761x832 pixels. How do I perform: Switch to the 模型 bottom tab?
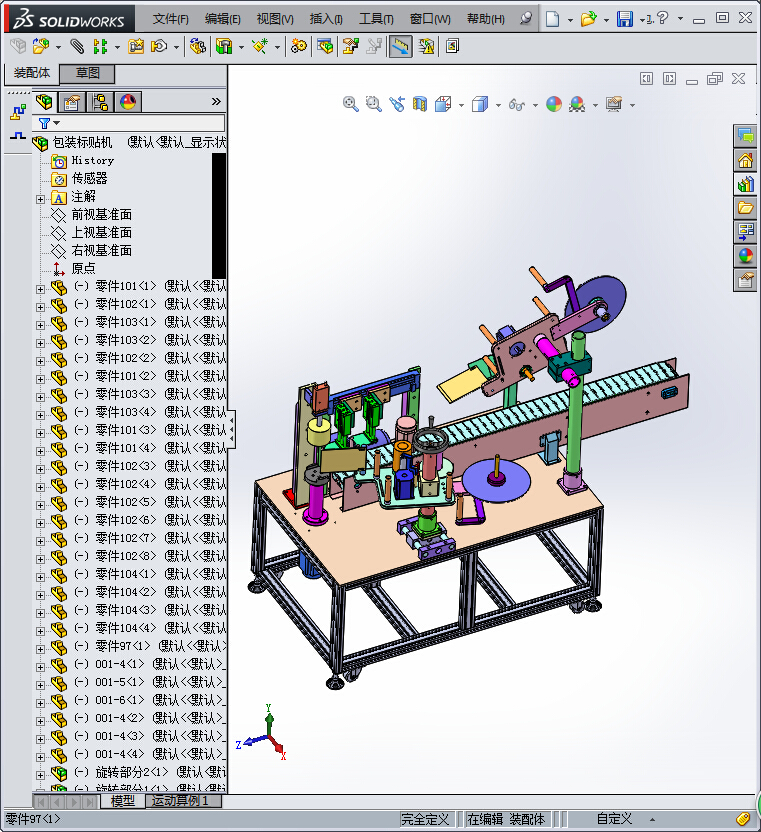pyautogui.click(x=122, y=801)
